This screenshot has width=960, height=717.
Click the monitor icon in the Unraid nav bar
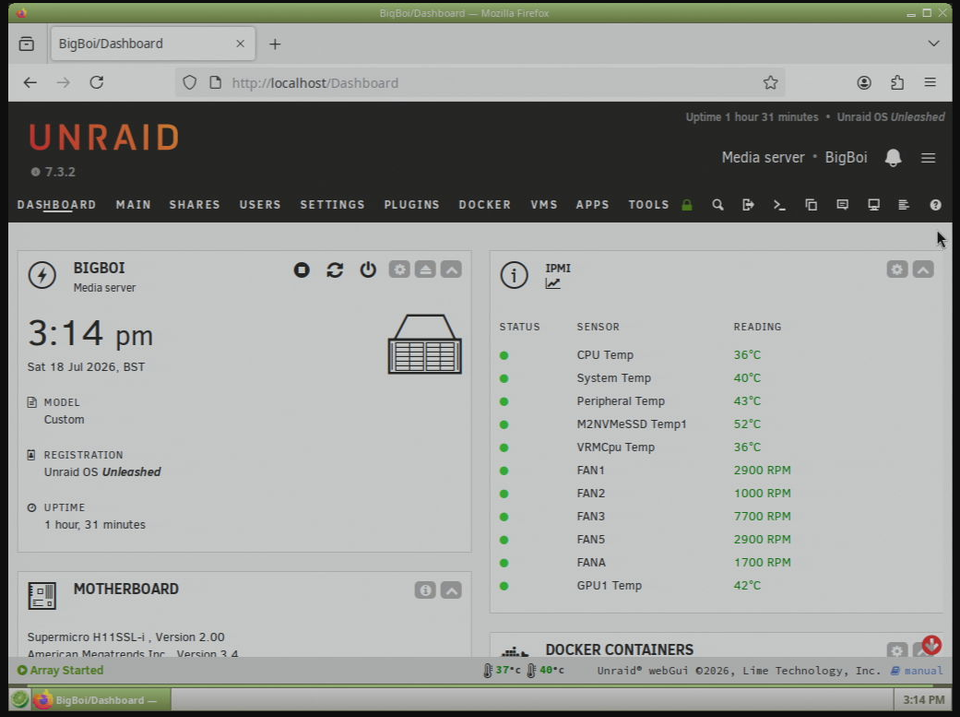click(874, 205)
